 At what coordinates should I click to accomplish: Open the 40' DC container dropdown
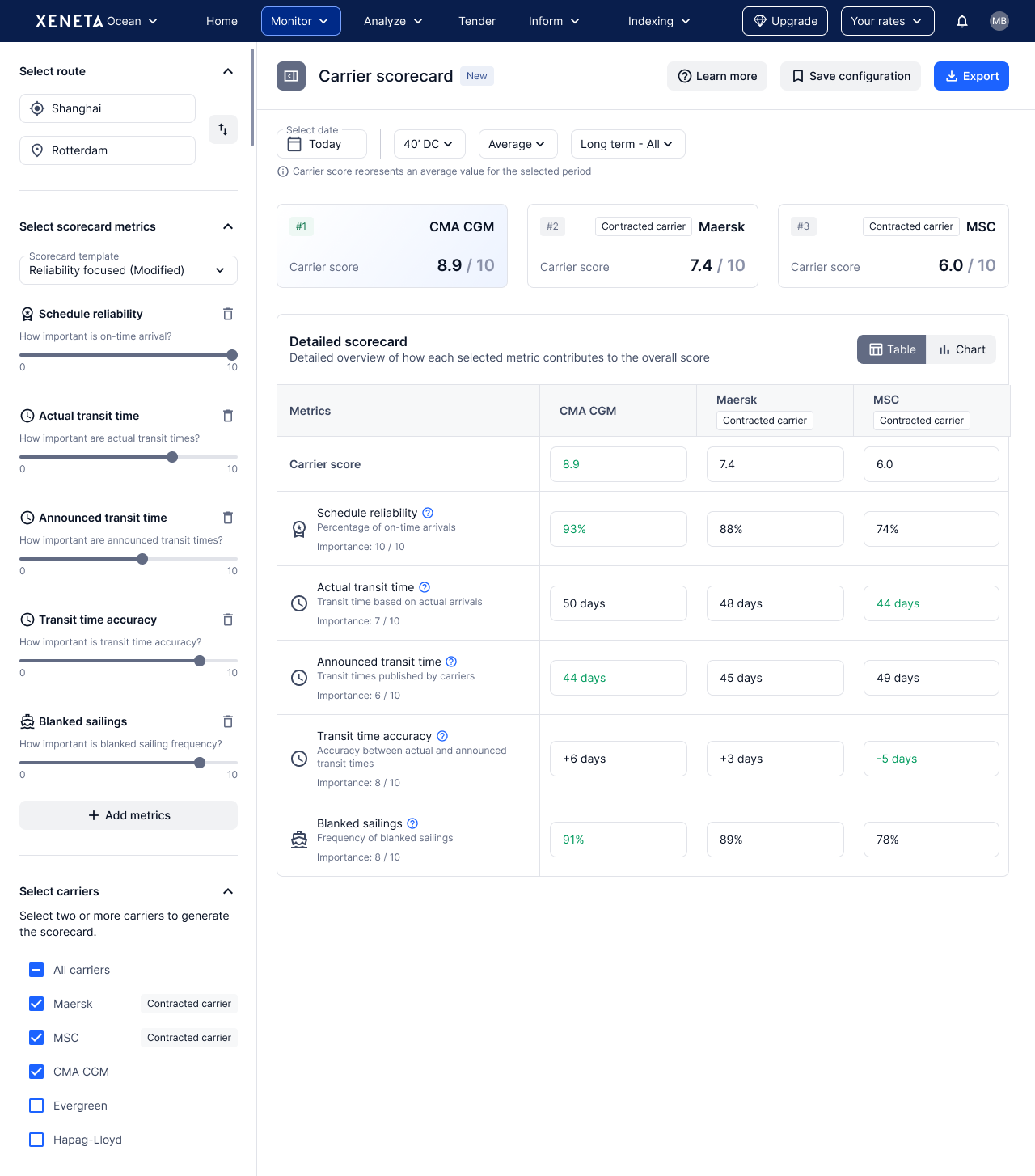click(429, 144)
